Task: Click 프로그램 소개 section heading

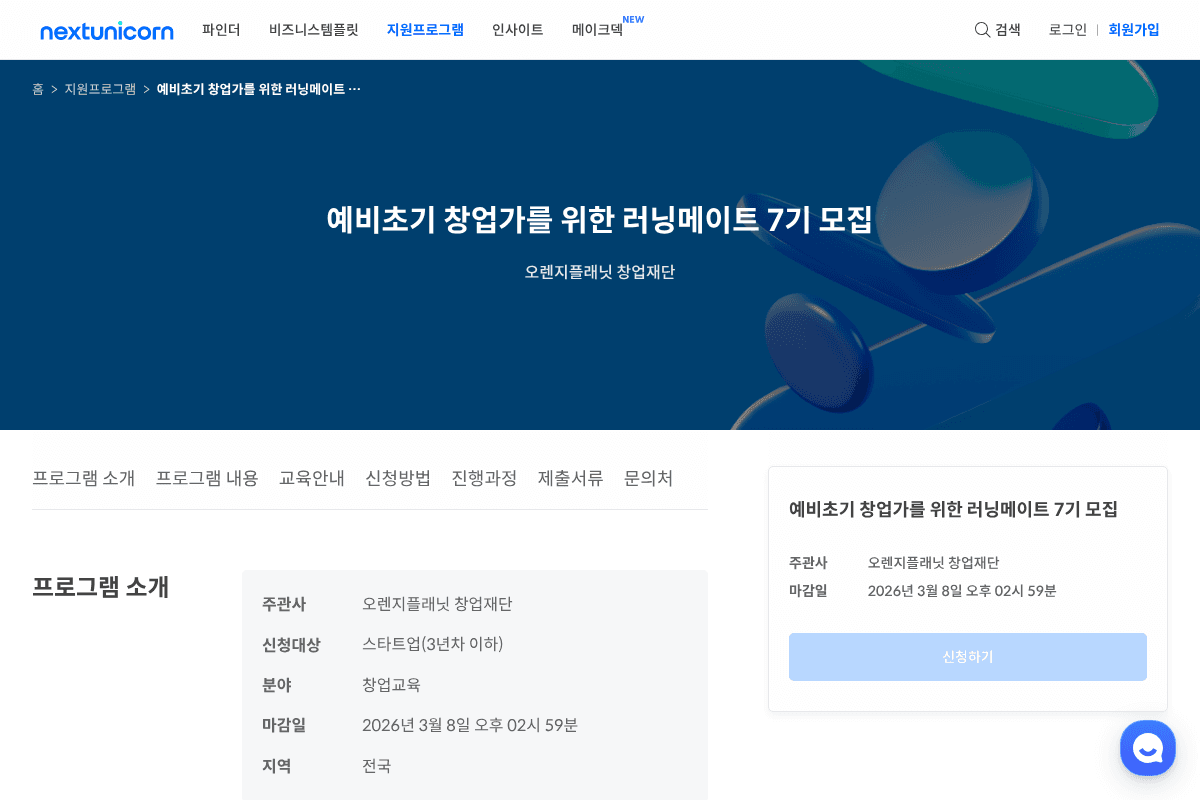Action: click(x=100, y=587)
